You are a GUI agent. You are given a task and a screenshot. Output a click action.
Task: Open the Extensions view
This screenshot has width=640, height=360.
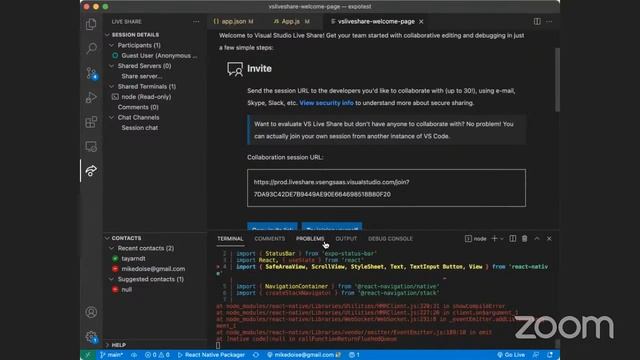(x=91, y=122)
